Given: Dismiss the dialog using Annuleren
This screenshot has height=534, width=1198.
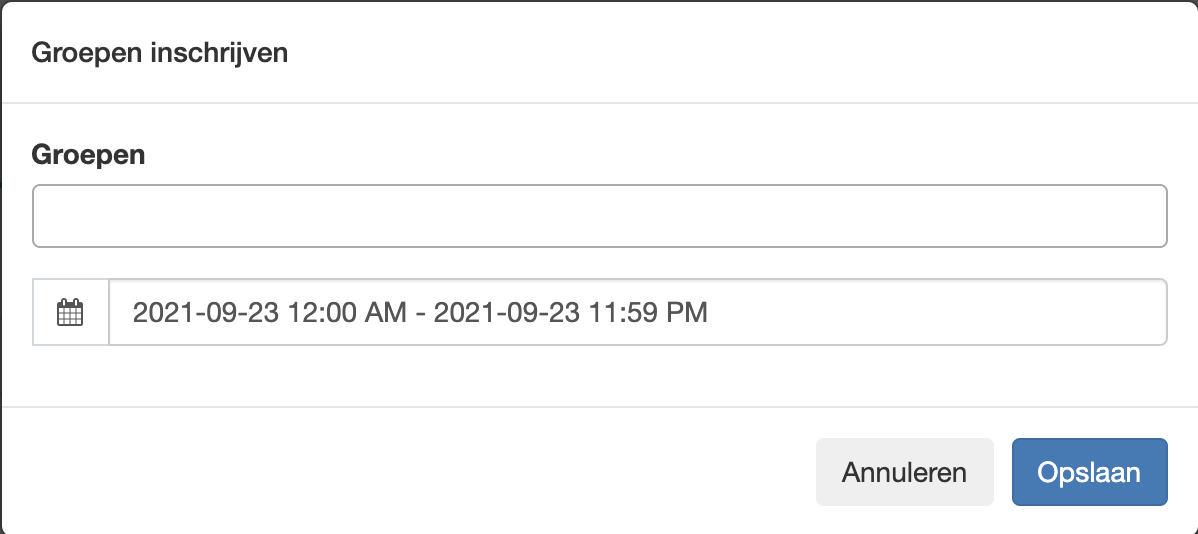Looking at the screenshot, I should point(905,472).
